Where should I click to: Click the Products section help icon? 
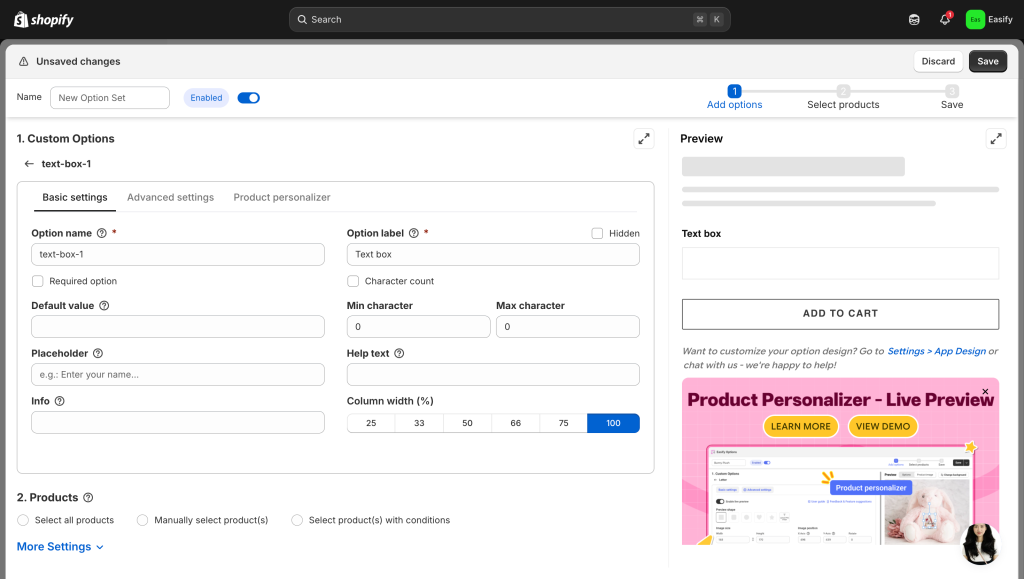pyautogui.click(x=88, y=498)
